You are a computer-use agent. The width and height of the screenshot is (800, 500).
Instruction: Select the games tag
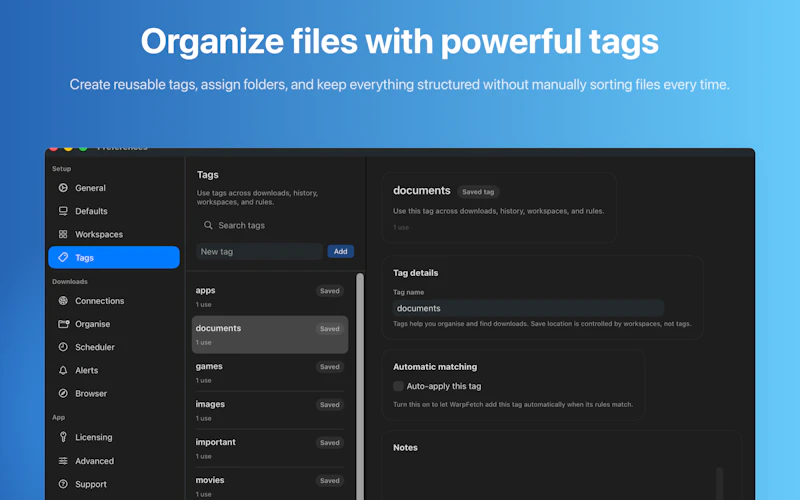[270, 372]
